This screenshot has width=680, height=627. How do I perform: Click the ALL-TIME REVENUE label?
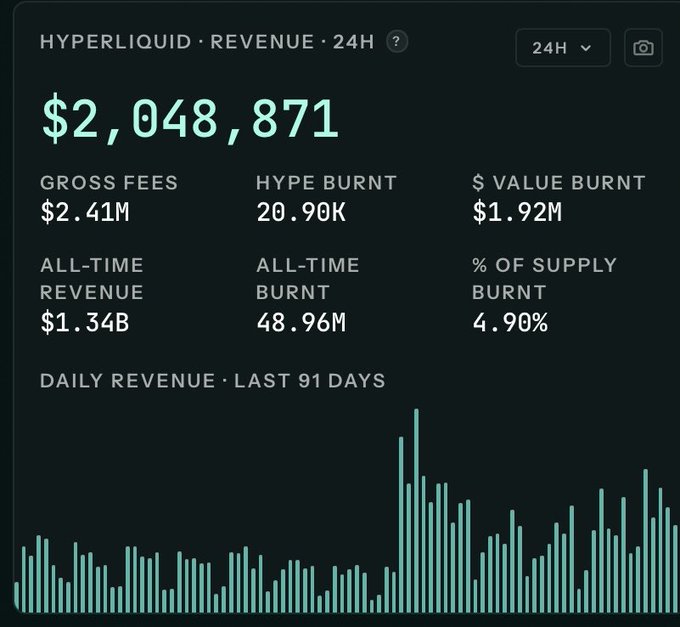[x=92, y=279]
